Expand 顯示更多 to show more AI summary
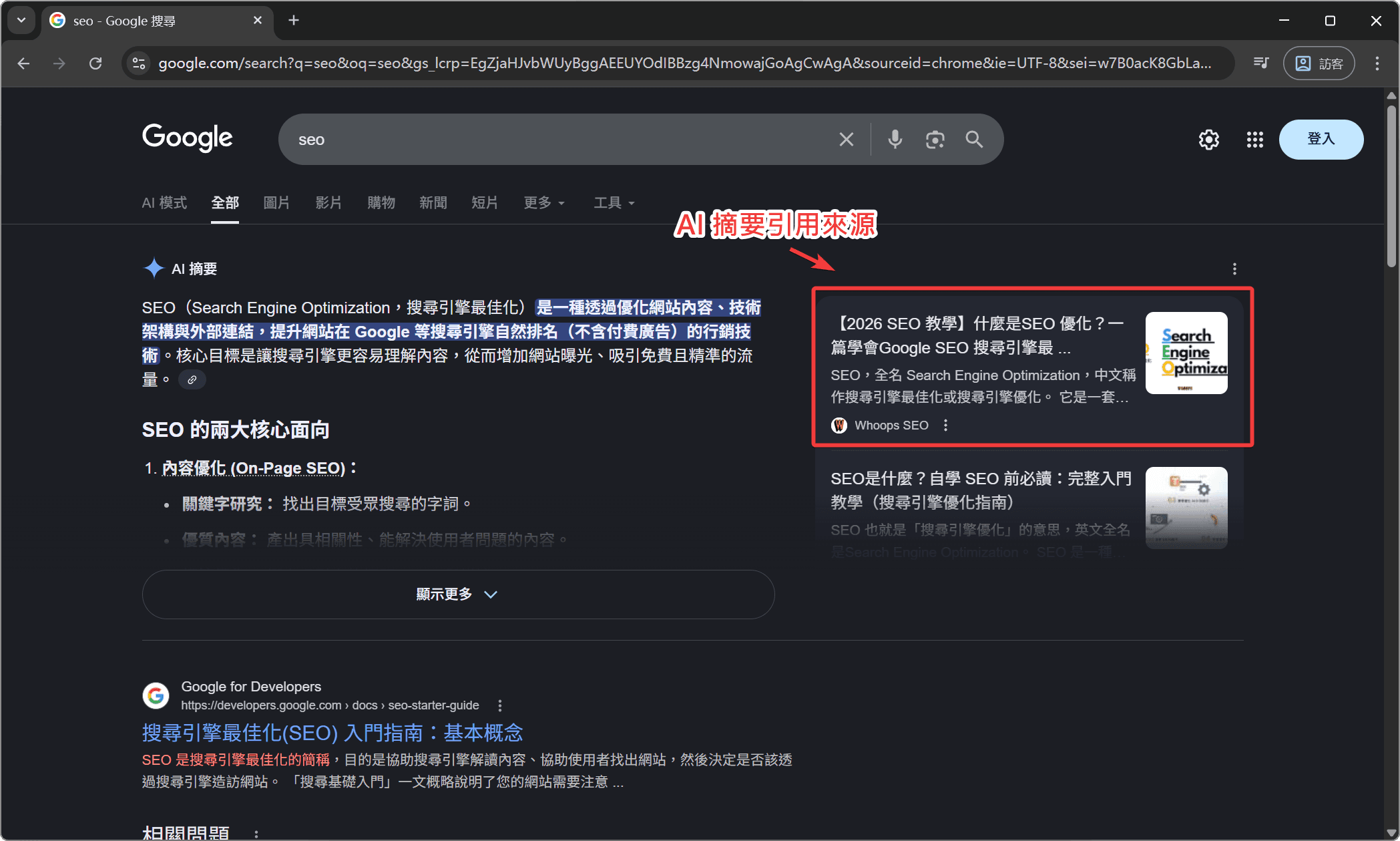 (458, 594)
